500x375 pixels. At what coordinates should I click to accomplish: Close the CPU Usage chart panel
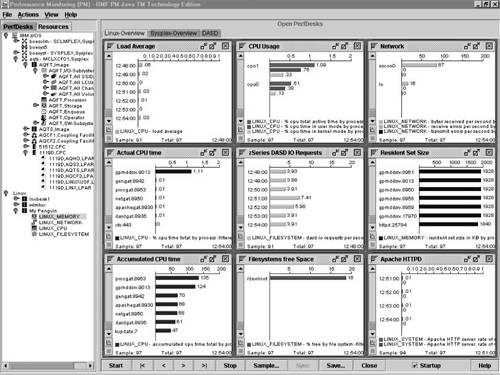coord(357,46)
